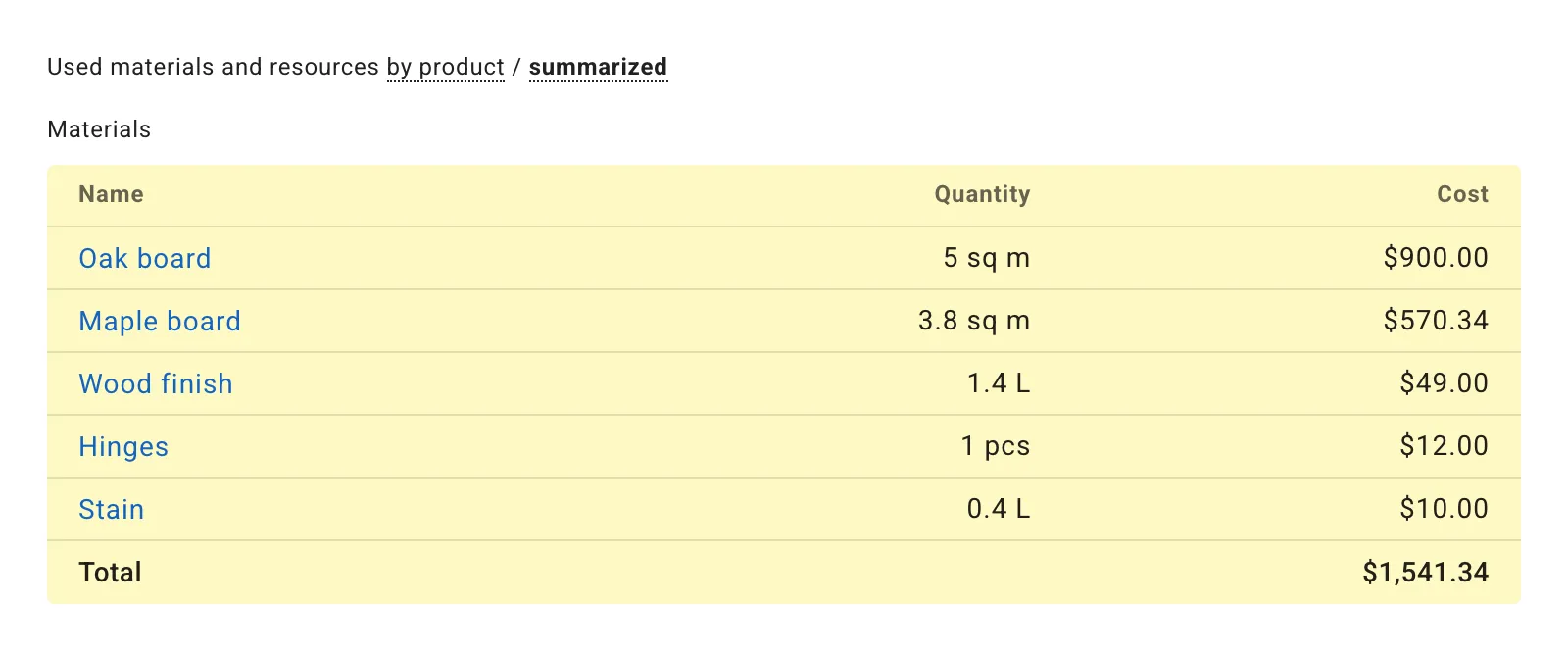Click the Stain quantity 0.4 L
The width and height of the screenshot is (1568, 657).
pyautogui.click(x=997, y=509)
